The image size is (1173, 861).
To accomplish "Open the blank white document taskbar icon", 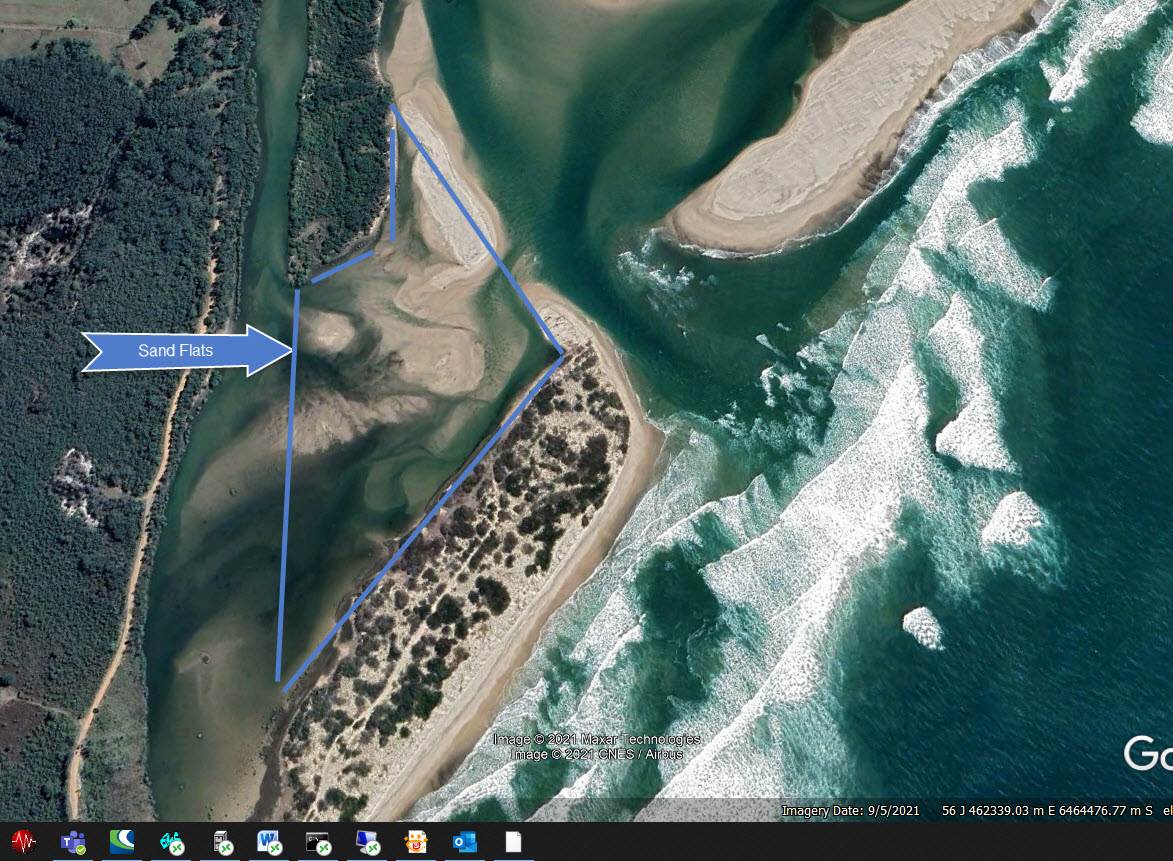I will point(513,842).
